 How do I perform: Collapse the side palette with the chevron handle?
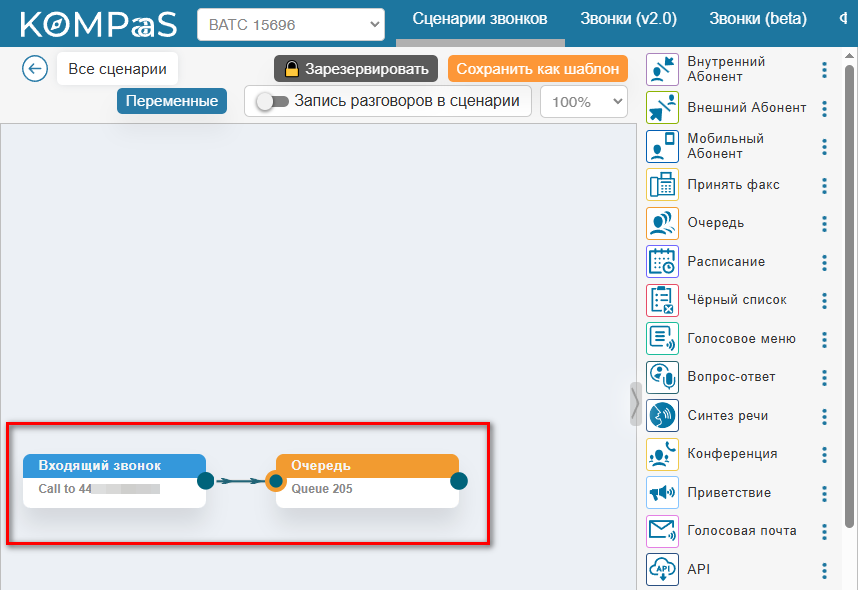[635, 404]
